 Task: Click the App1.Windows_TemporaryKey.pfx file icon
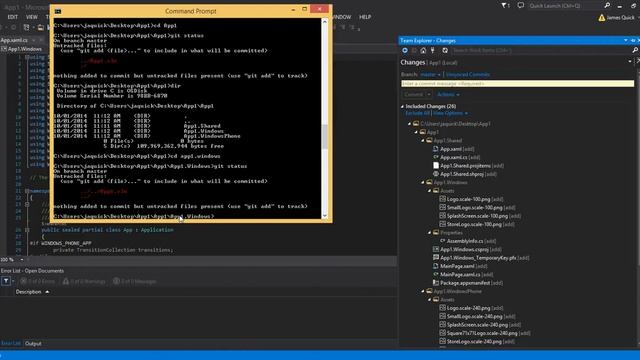[436, 258]
